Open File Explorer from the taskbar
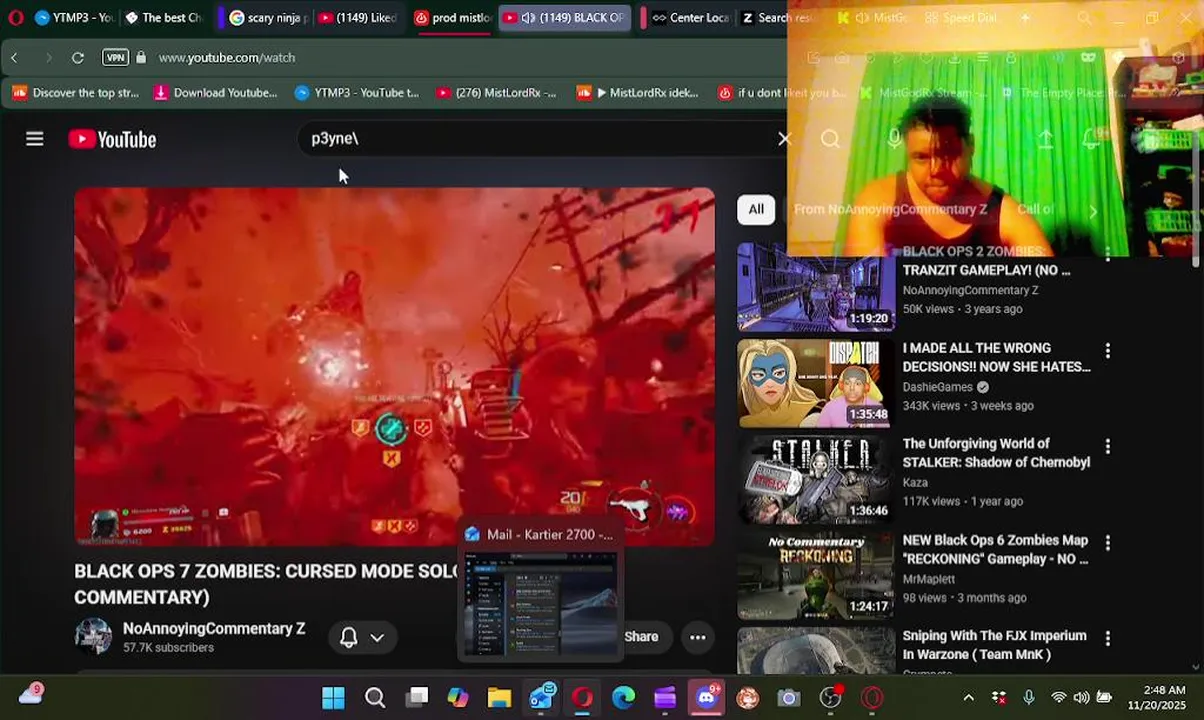The width and height of the screenshot is (1204, 720). (x=499, y=698)
